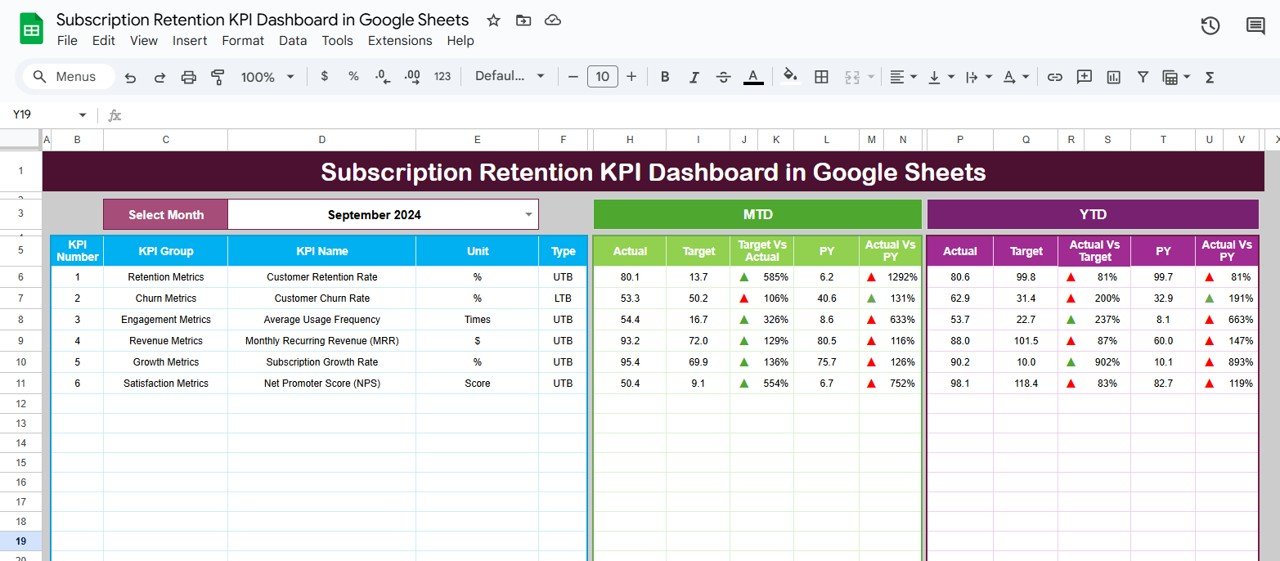This screenshot has width=1280, height=561.
Task: Print the spreadsheet
Action: (x=188, y=77)
